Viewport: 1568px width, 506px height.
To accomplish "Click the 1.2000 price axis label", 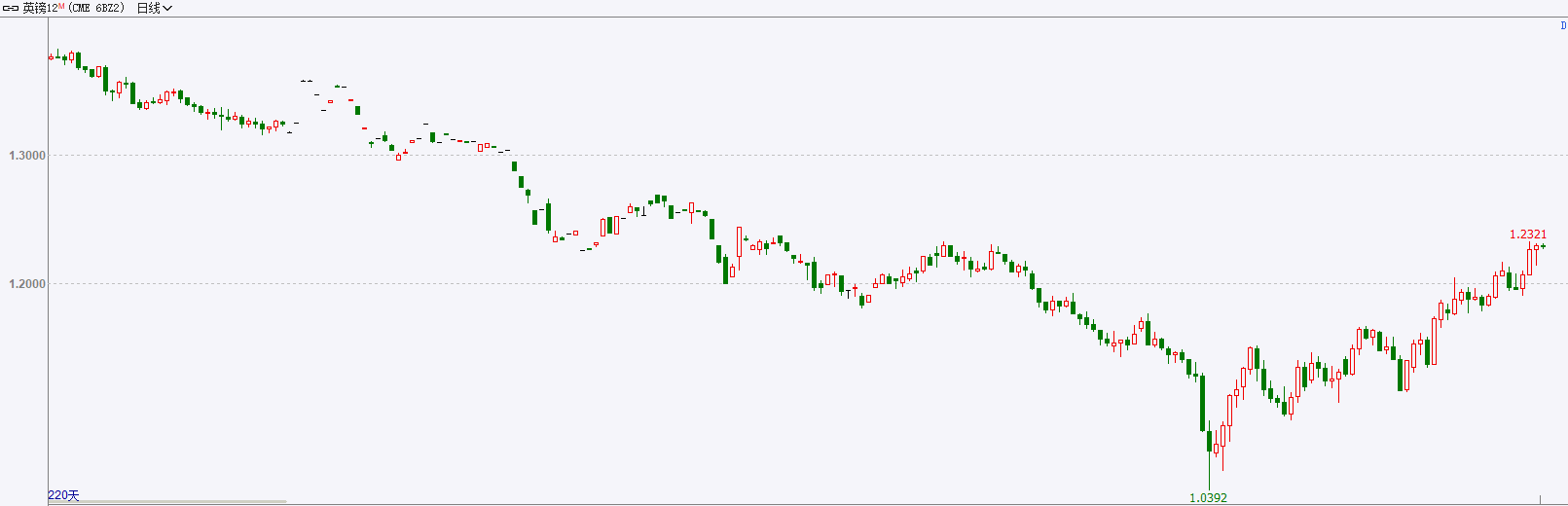I will click(27, 284).
